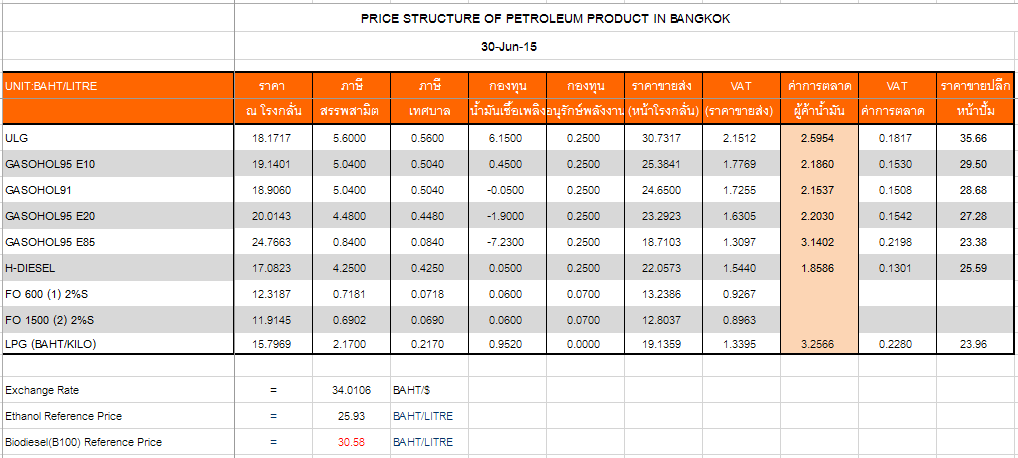Click the highlighted marketing margin cell 2.5954
1018x458 pixels.
[818, 137]
